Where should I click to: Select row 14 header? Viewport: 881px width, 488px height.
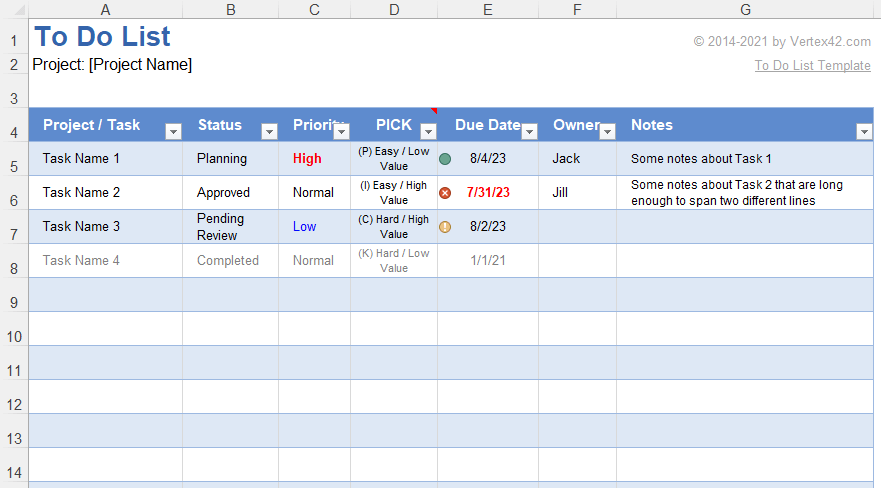tap(14, 465)
